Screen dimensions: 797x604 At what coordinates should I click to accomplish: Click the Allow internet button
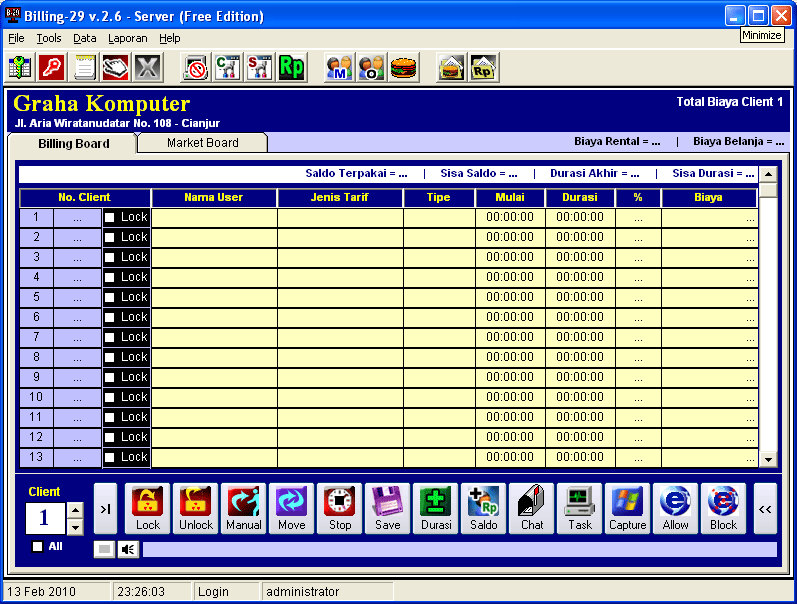point(676,508)
